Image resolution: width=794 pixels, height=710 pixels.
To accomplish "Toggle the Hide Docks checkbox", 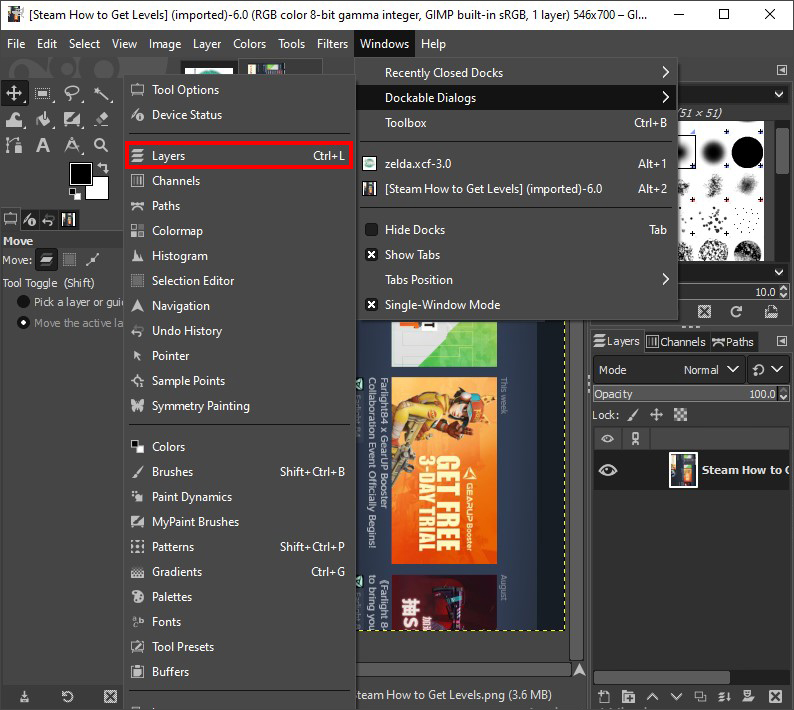I will click(371, 229).
